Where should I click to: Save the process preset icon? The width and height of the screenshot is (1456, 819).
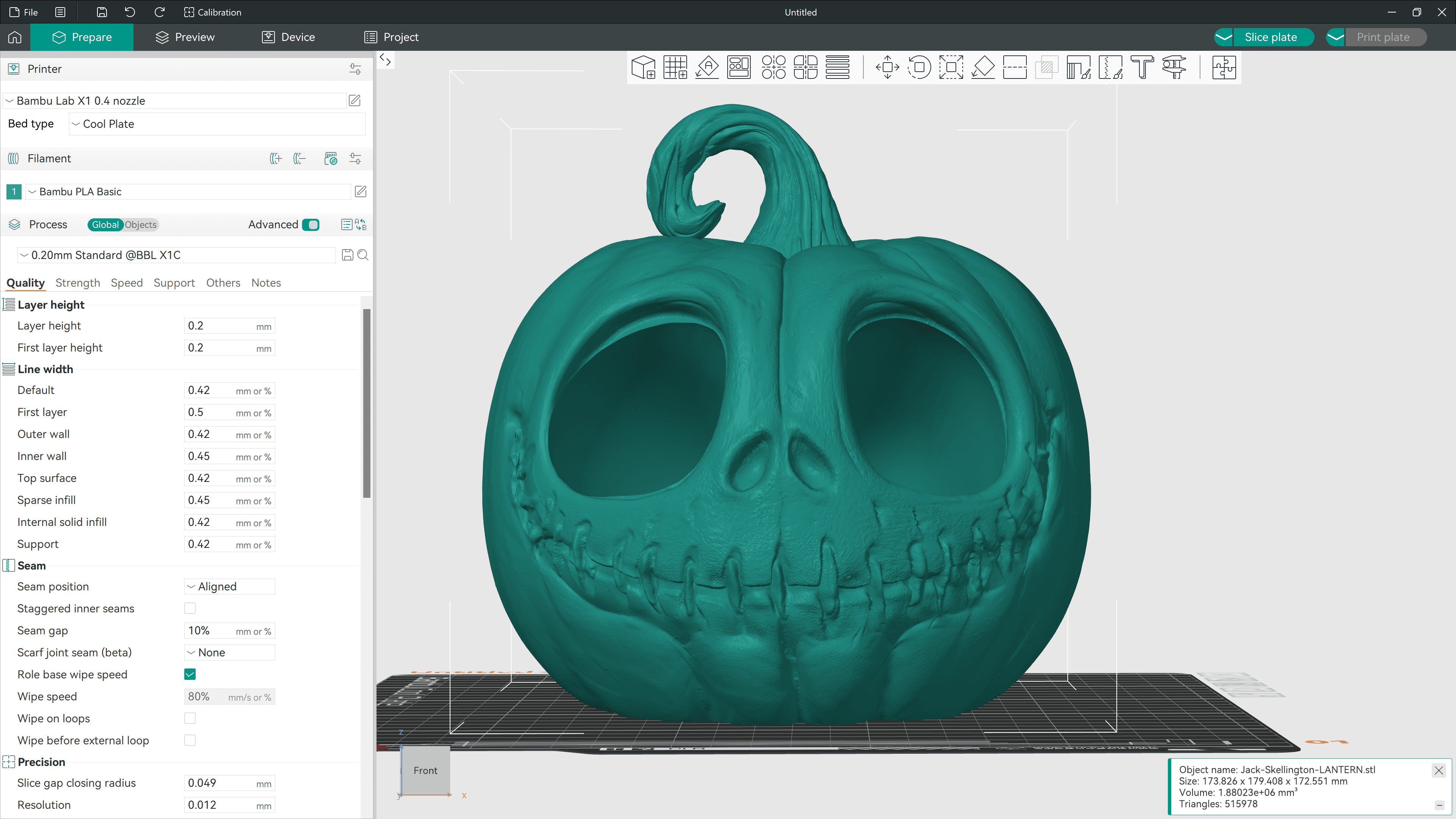pos(348,255)
